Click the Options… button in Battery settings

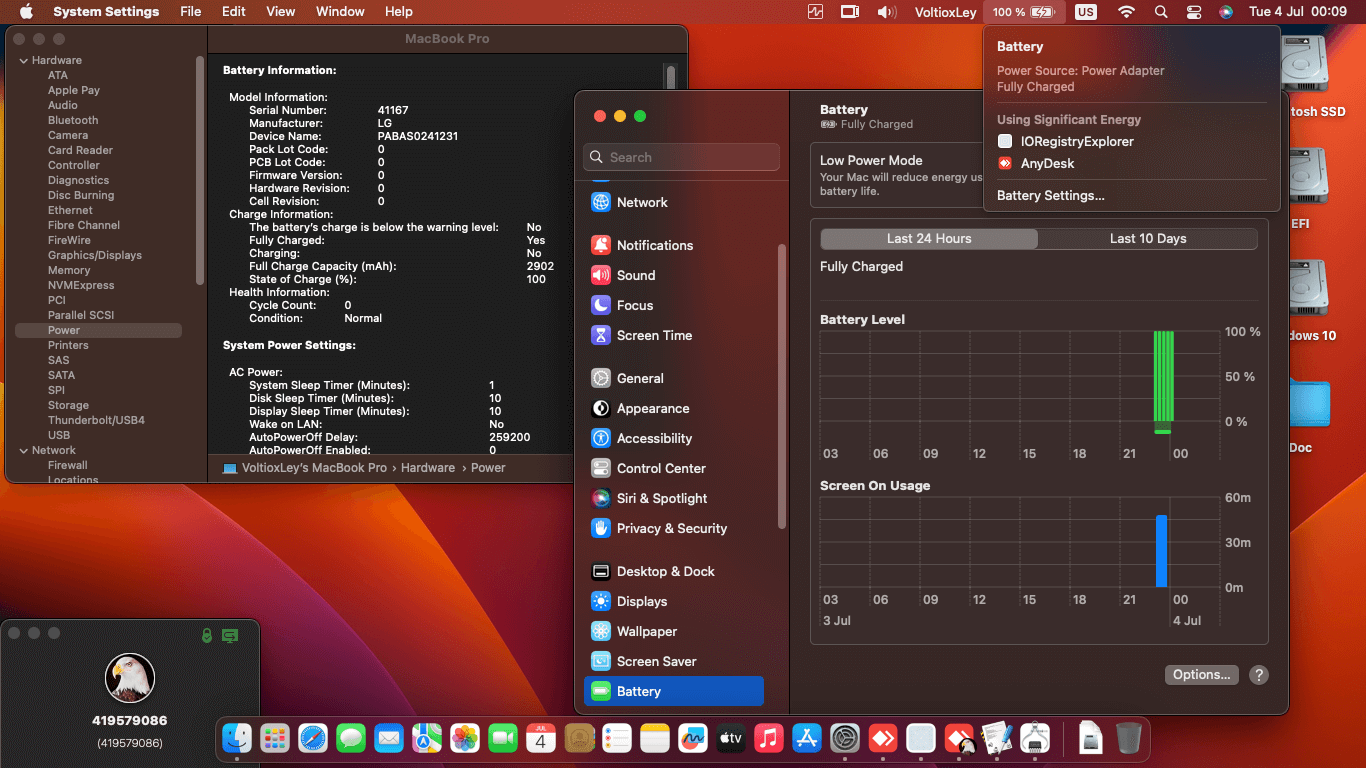click(x=1202, y=675)
